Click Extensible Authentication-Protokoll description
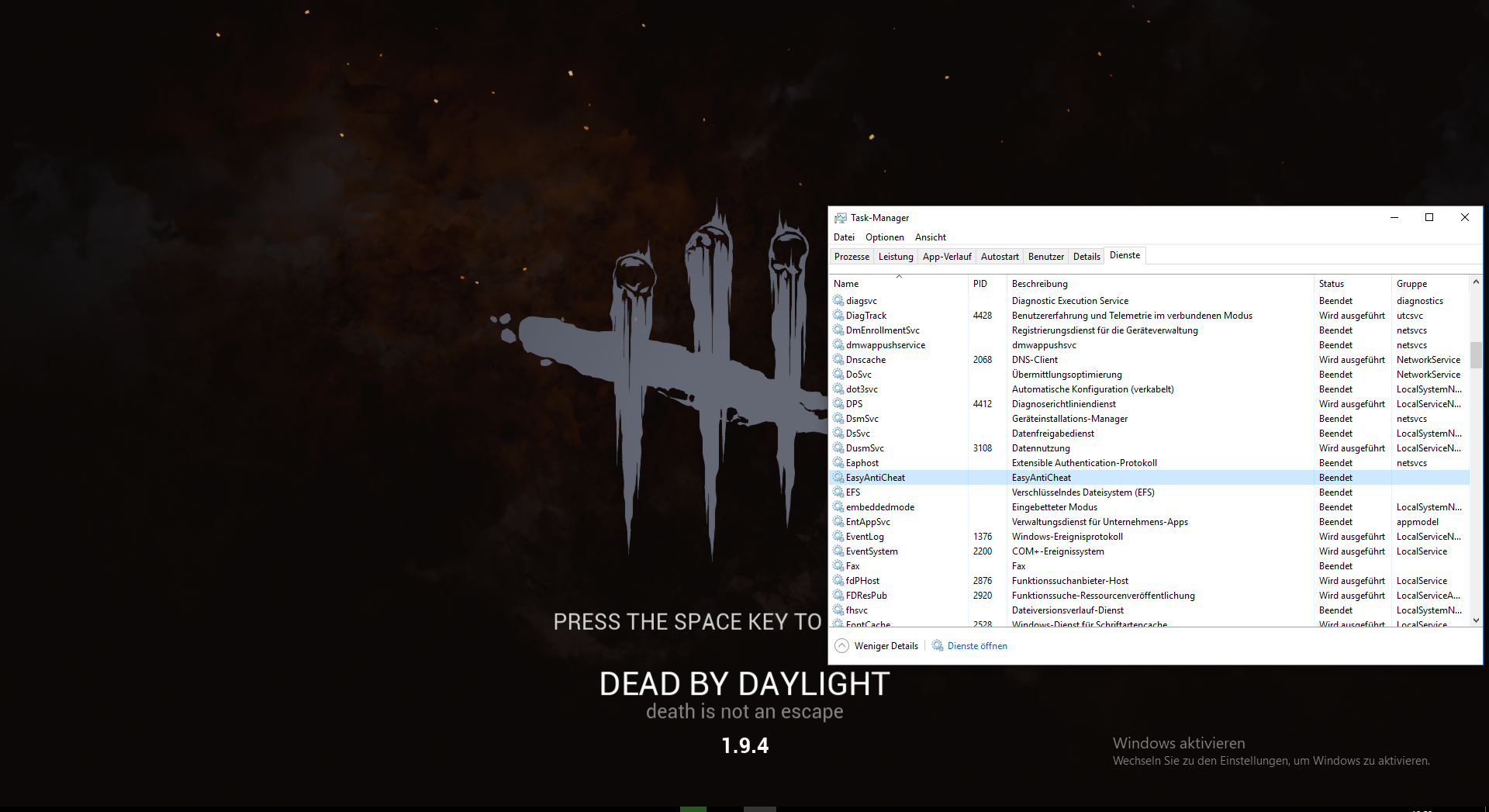The width and height of the screenshot is (1489, 812). tap(1084, 463)
